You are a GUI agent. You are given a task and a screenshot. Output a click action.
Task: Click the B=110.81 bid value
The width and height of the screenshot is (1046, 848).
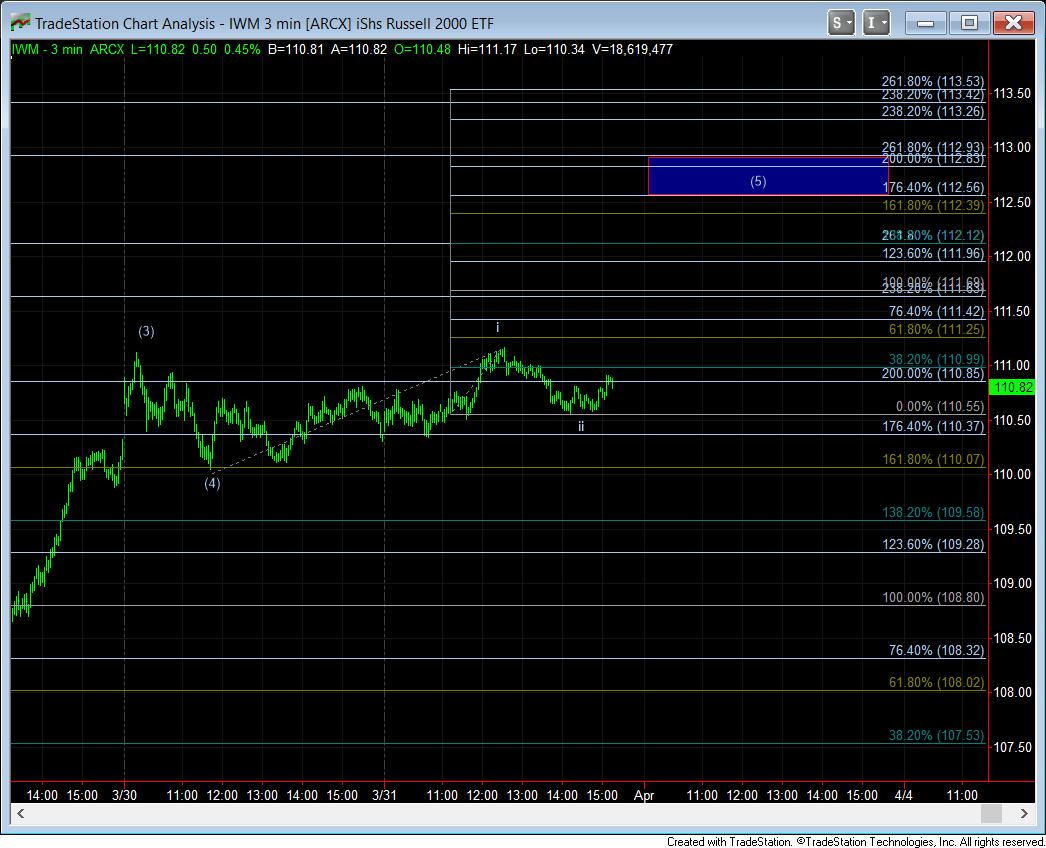pyautogui.click(x=296, y=49)
